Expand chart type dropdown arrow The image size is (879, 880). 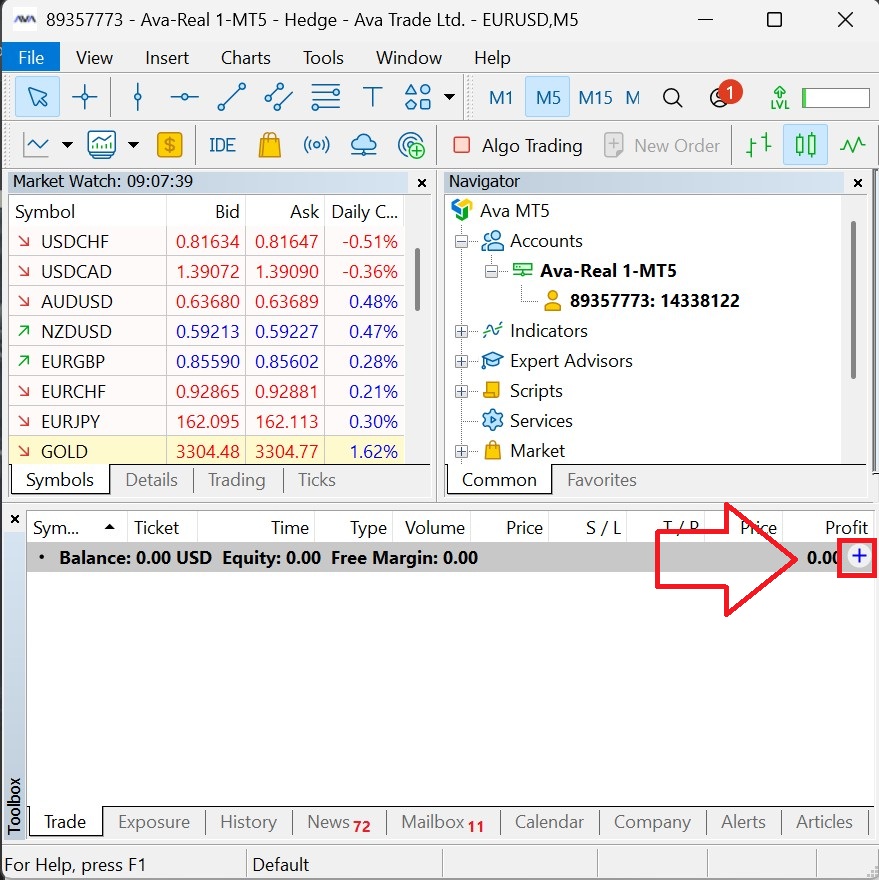[67, 145]
